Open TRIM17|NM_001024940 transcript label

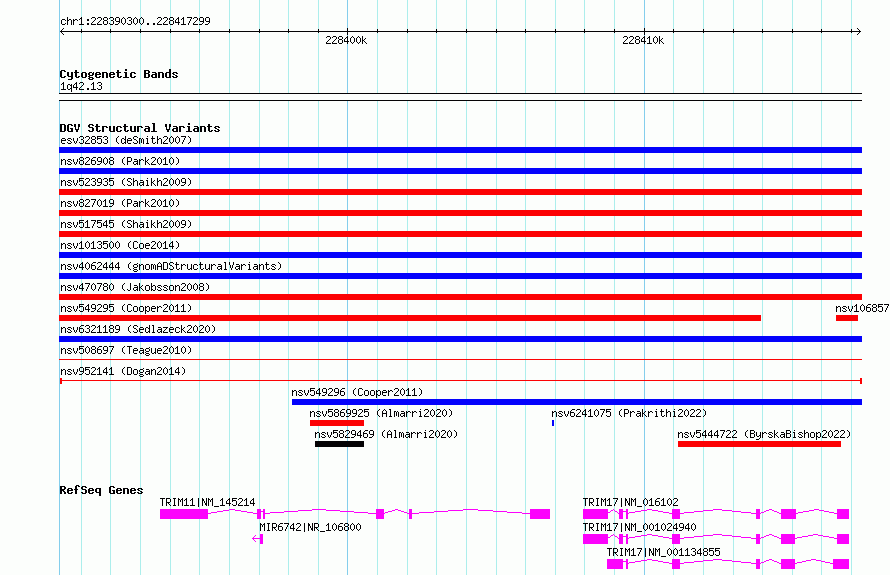[x=640, y=527]
